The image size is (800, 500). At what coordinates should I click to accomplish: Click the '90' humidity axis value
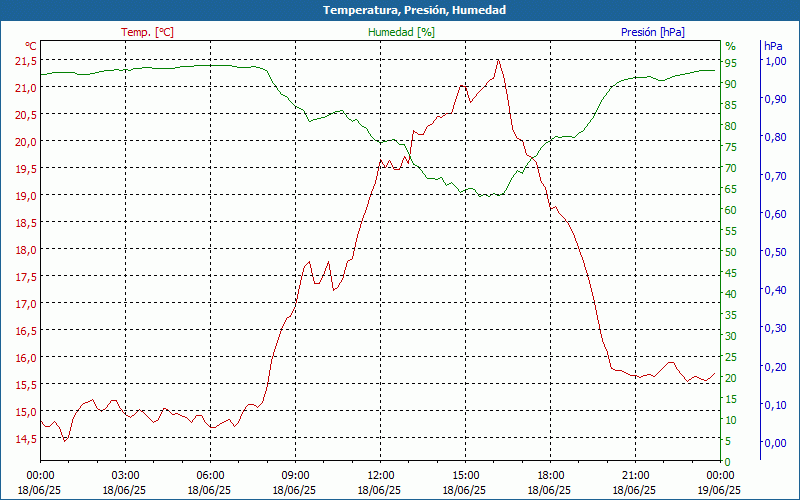[x=731, y=84]
